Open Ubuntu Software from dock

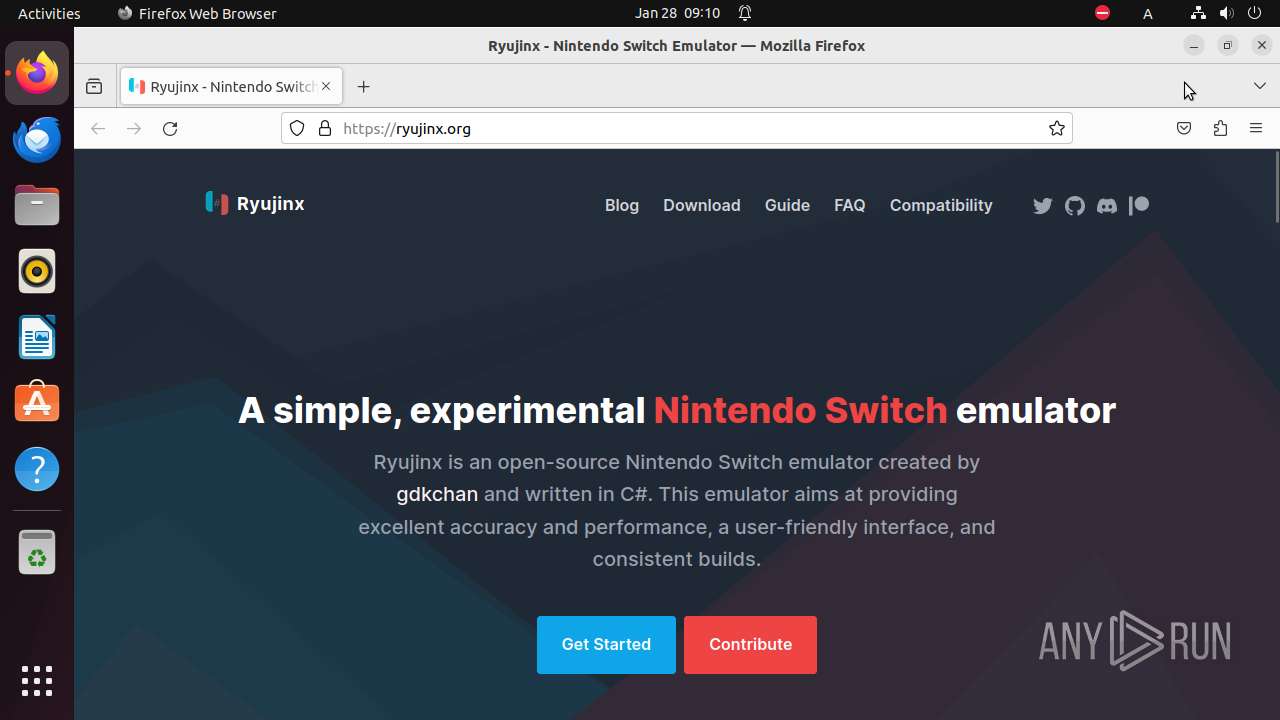[x=37, y=403]
